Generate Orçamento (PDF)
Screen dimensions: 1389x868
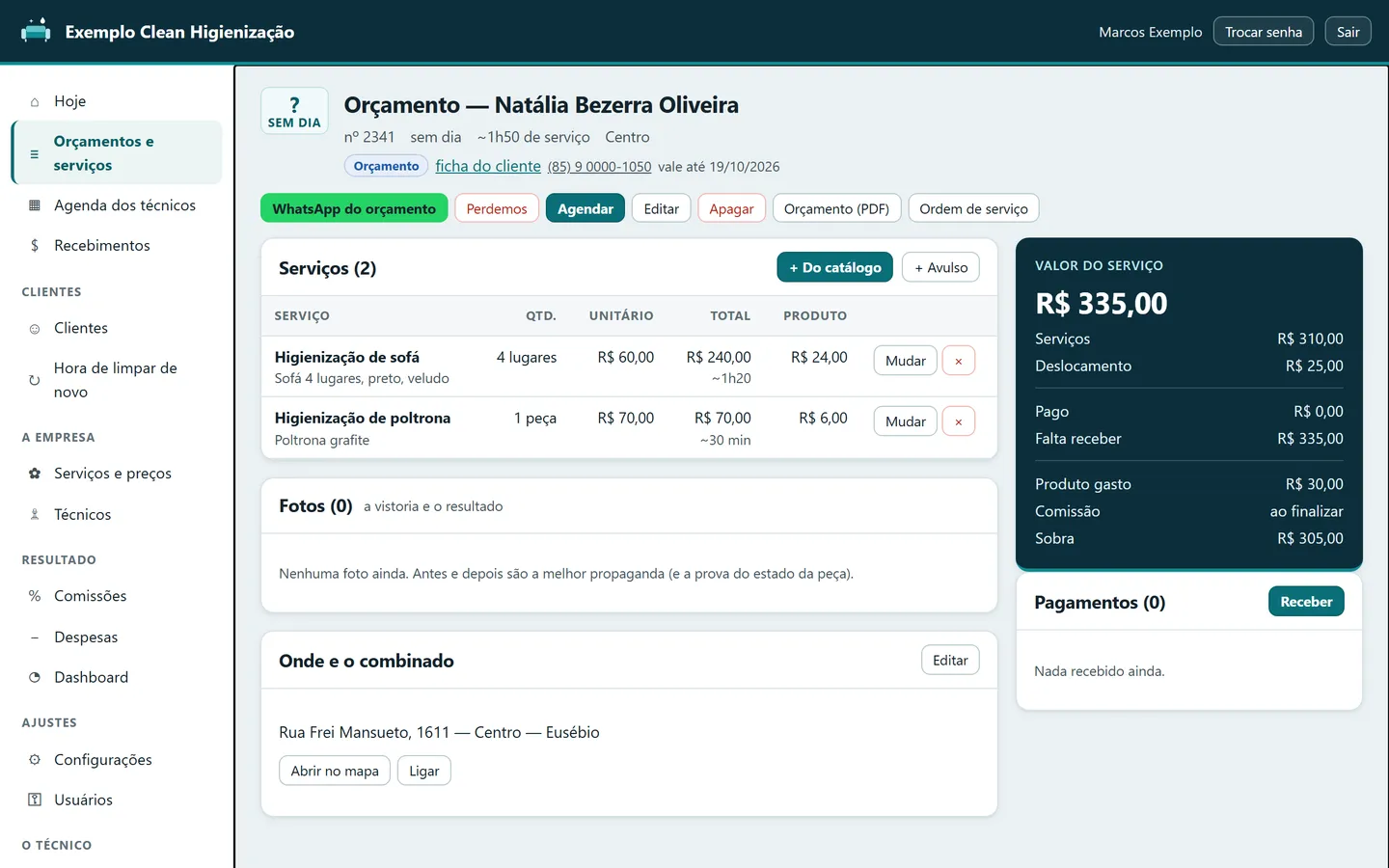(837, 208)
